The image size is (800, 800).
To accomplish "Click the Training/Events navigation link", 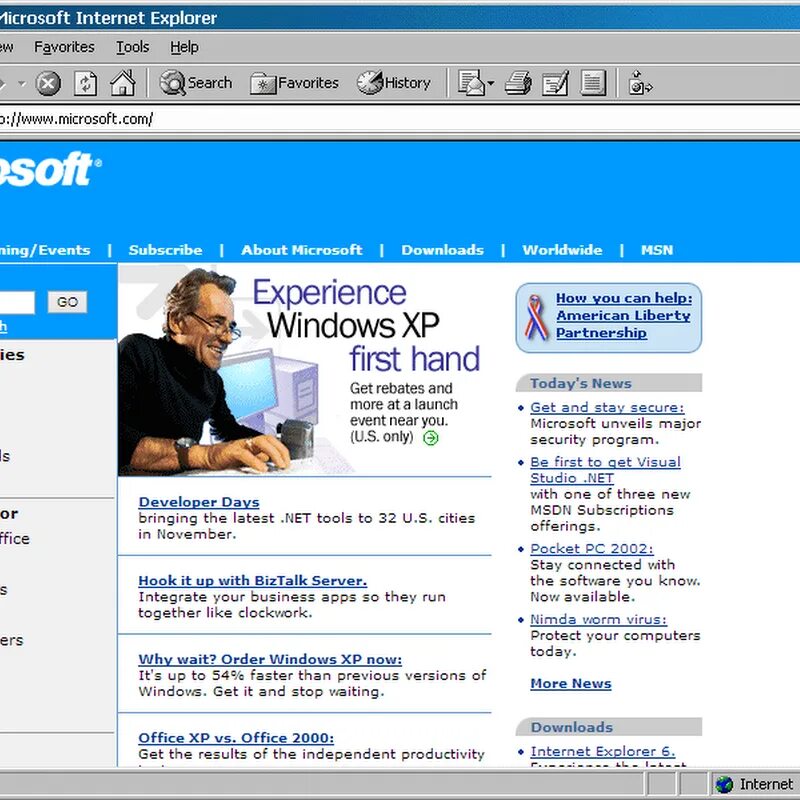I will tap(45, 250).
